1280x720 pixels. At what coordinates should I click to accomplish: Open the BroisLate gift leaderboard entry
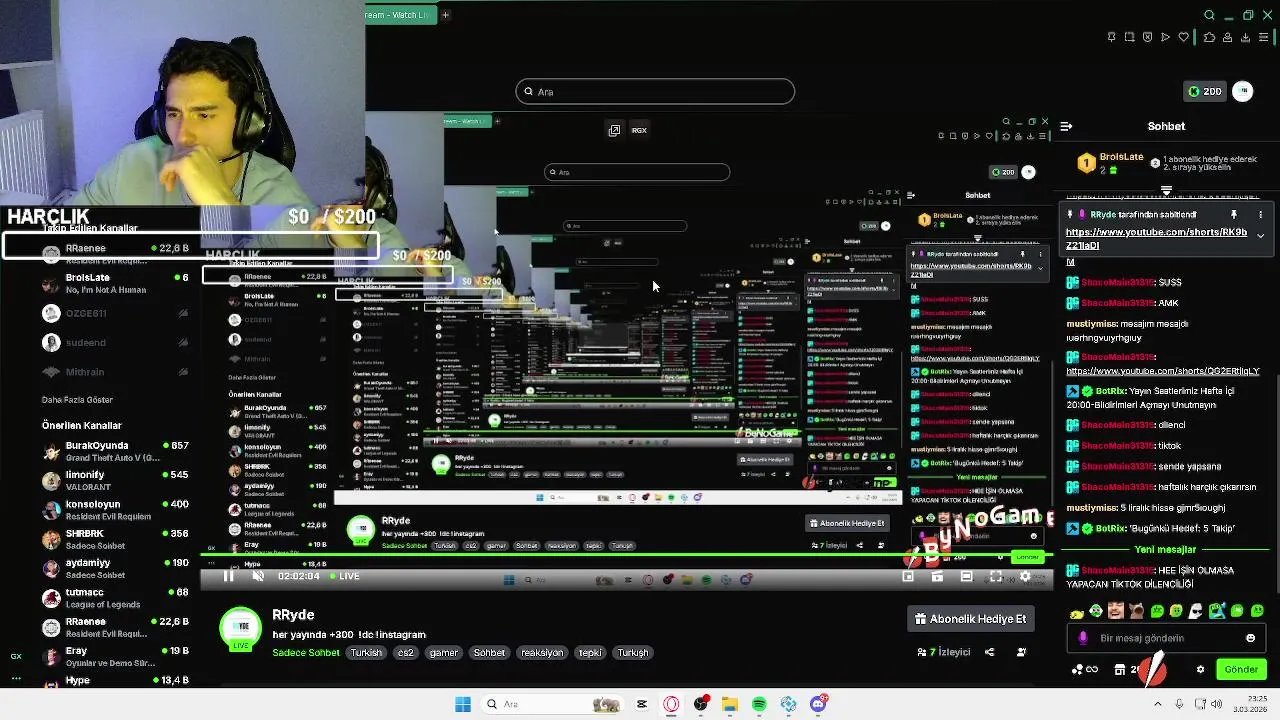[x=1112, y=162]
